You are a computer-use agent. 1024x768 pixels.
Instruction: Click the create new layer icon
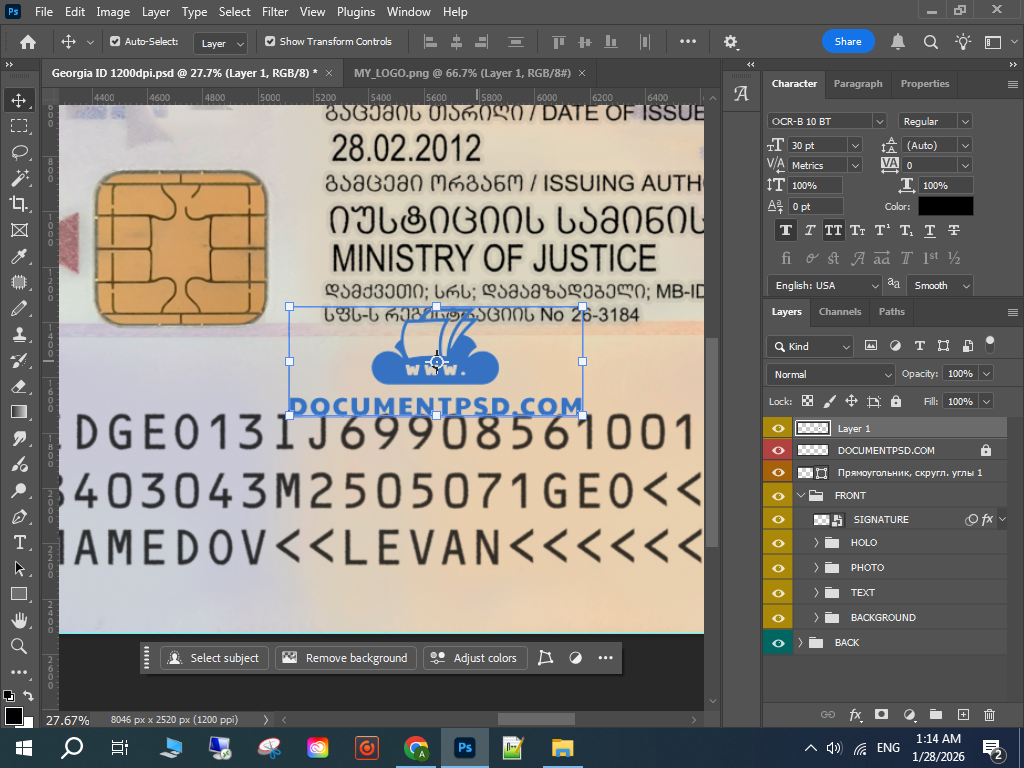(963, 715)
